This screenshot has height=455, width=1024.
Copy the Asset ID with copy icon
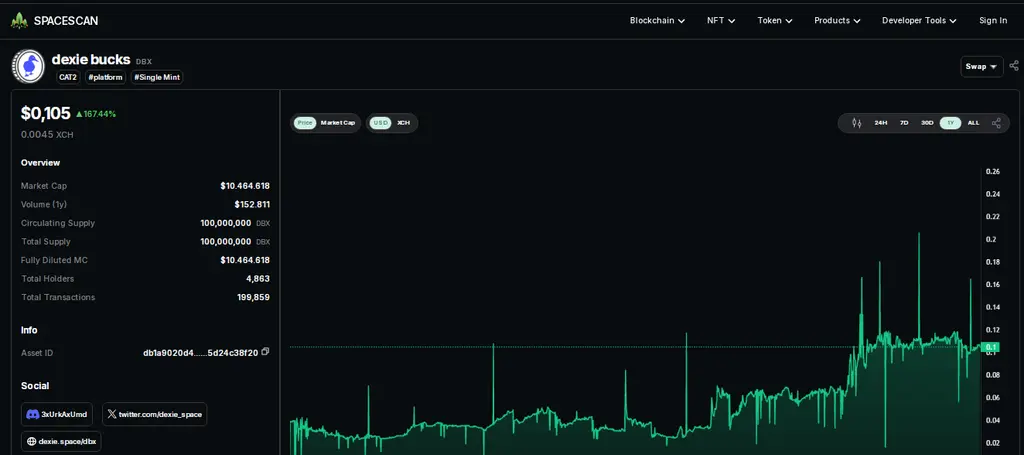[x=264, y=352]
